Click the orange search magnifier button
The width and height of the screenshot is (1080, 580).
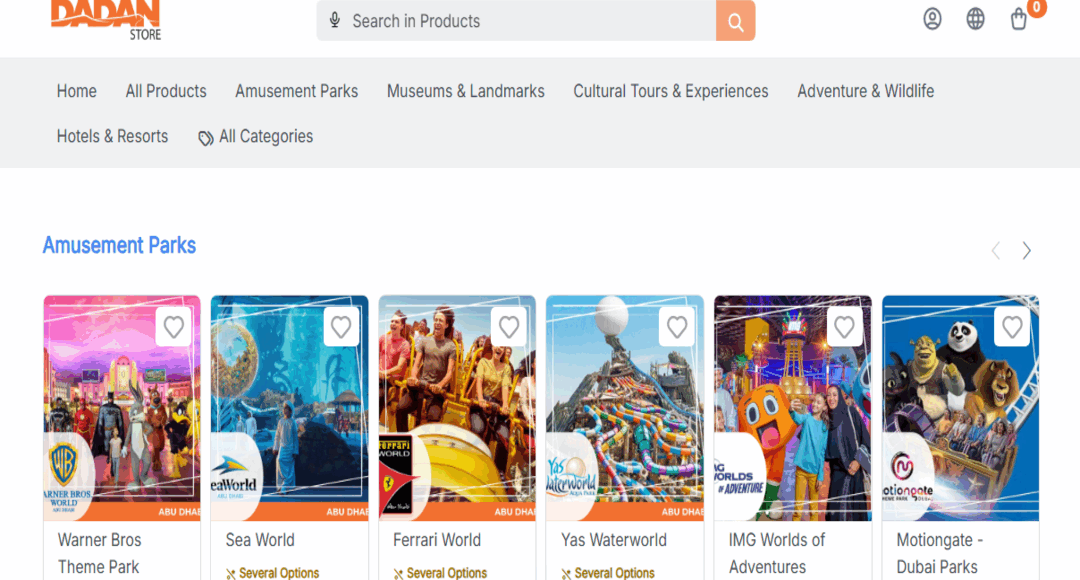[x=735, y=22]
